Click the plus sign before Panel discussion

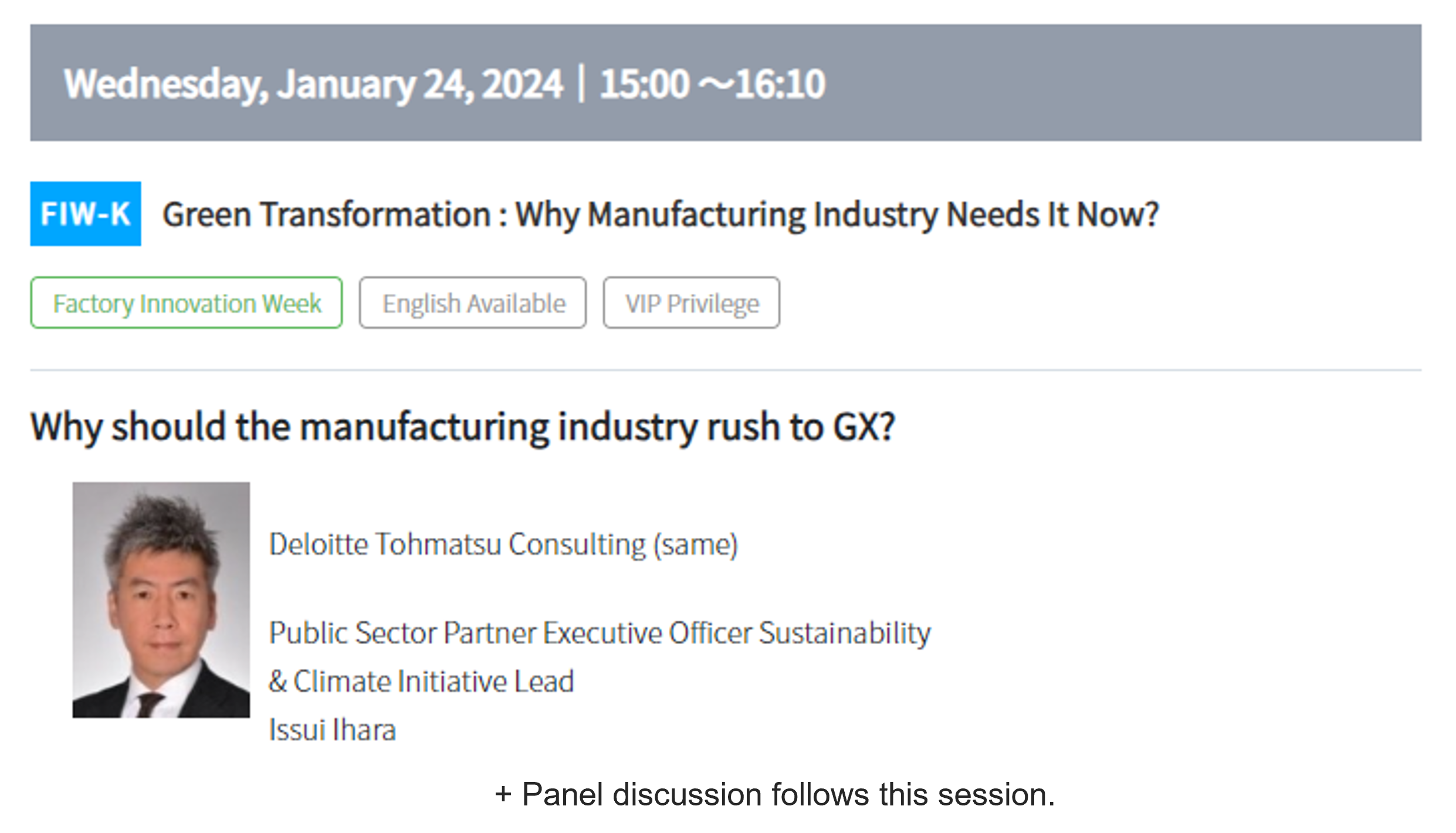tap(503, 795)
